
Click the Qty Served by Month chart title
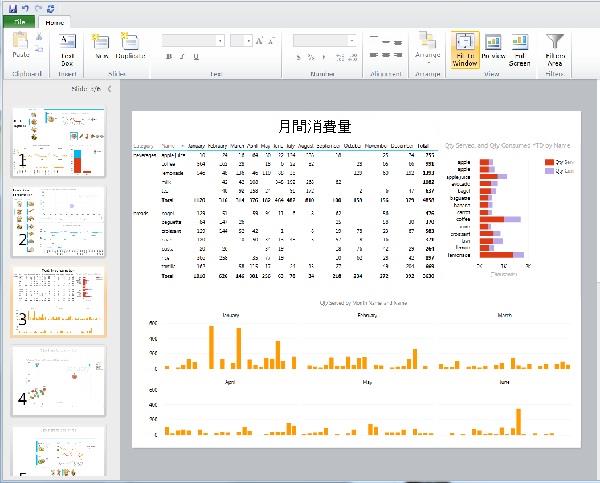coord(363,303)
